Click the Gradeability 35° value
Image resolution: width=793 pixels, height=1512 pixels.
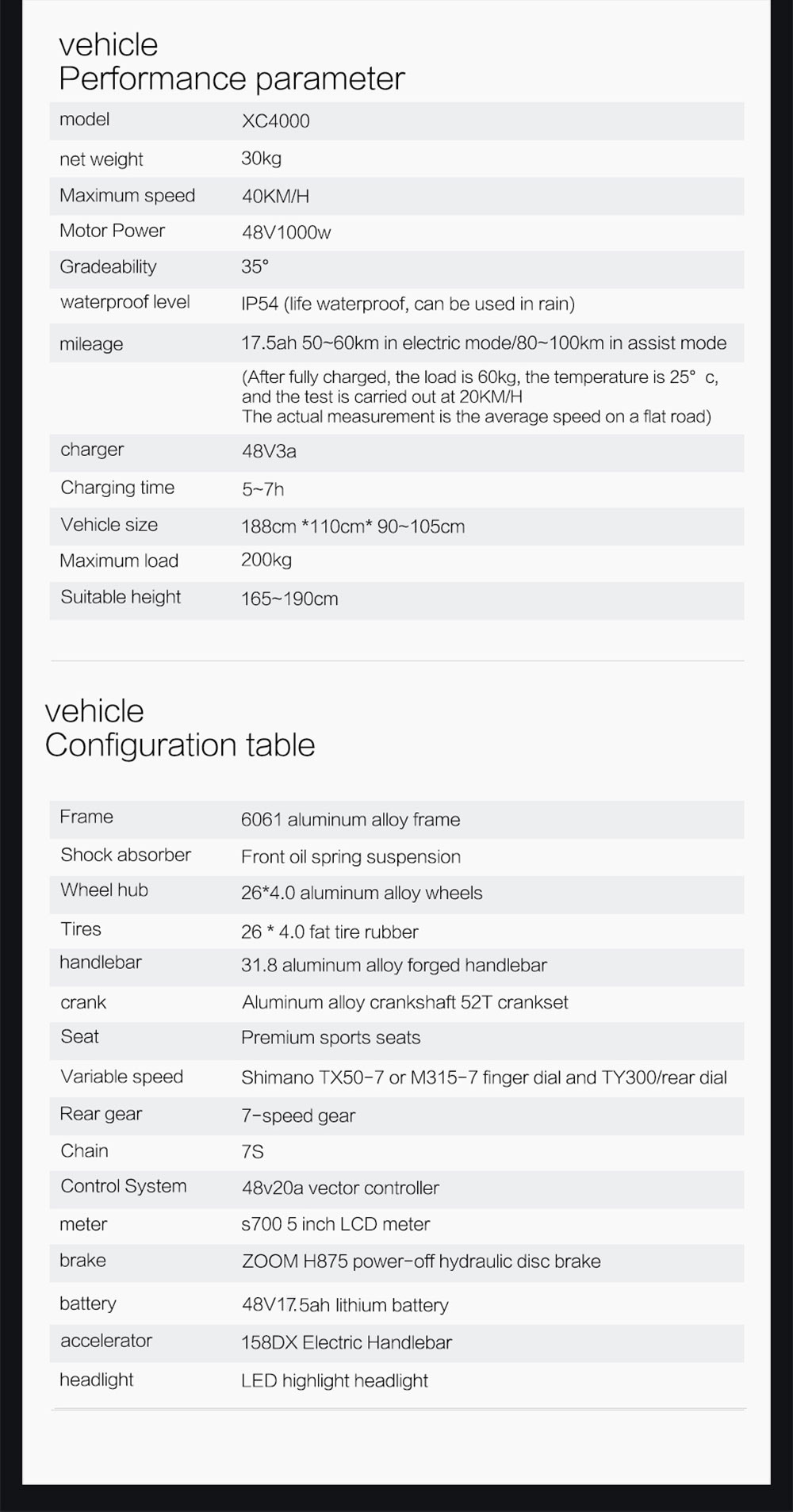point(255,266)
